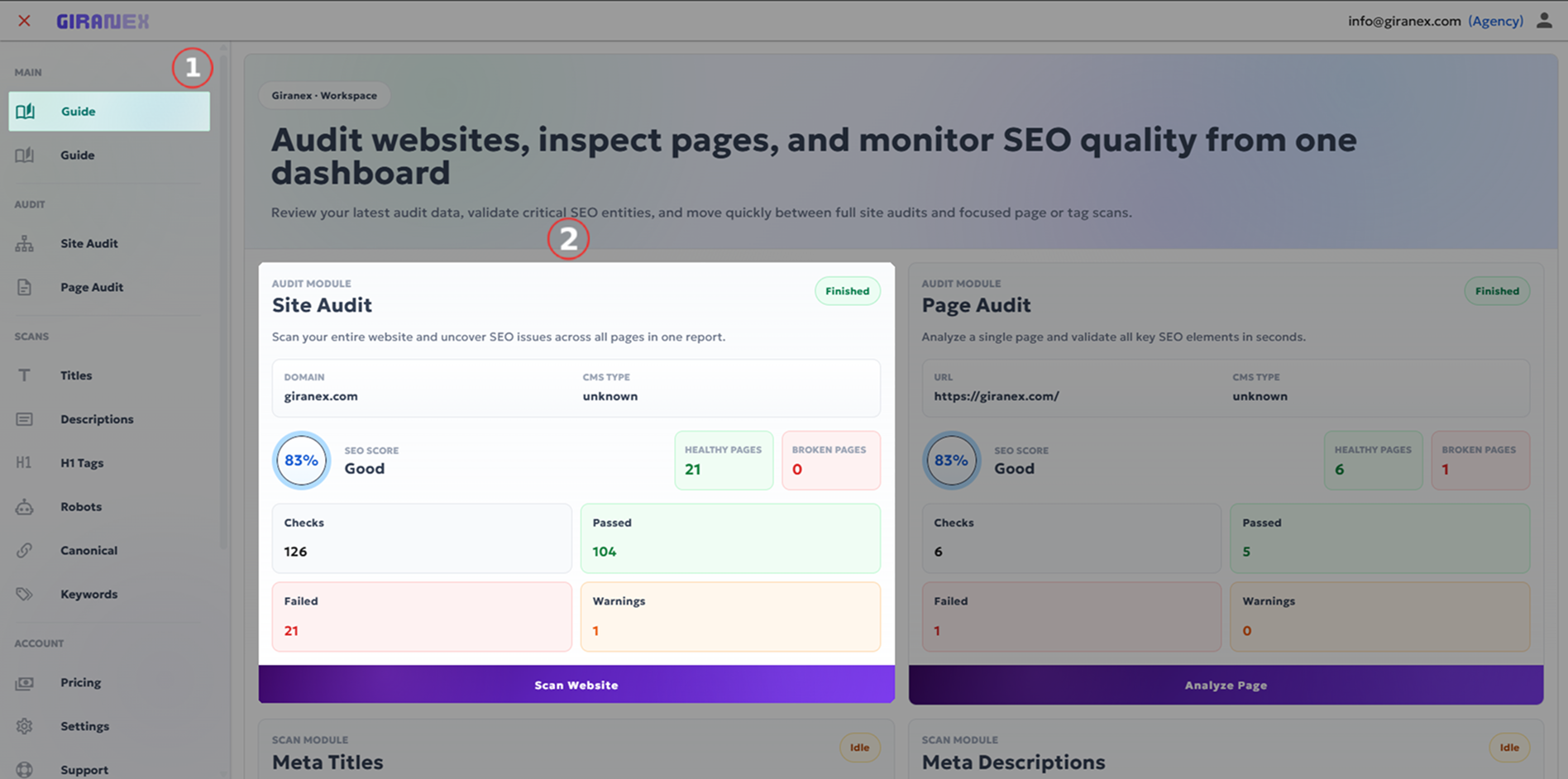Viewport: 1568px width, 779px height.
Task: Click the Checks 6 tile
Action: tap(1072, 538)
